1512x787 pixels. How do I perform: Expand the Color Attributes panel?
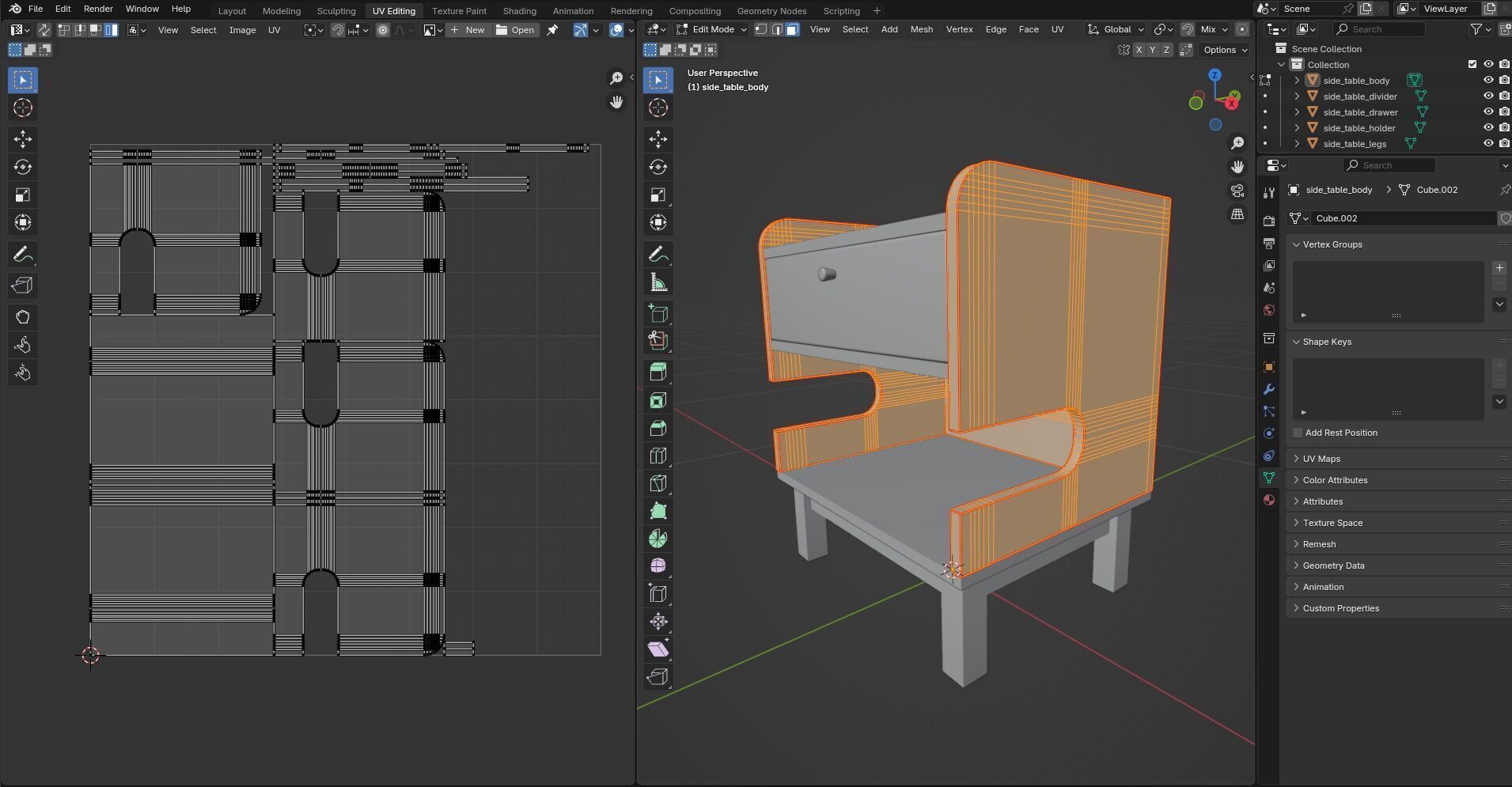coord(1335,480)
